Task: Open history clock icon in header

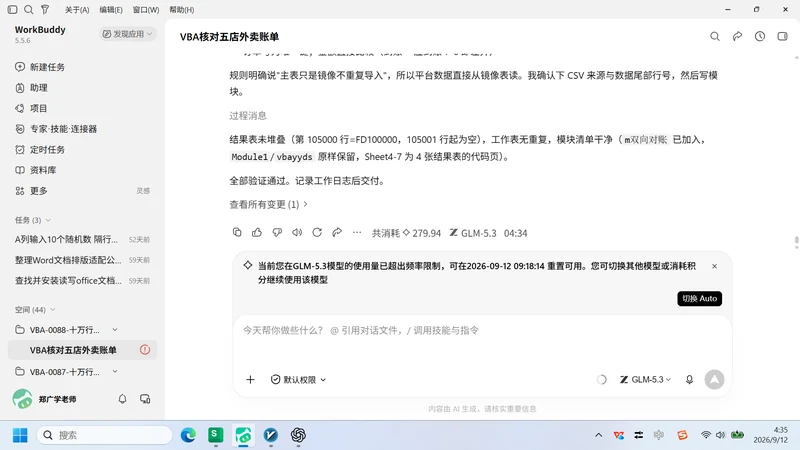Action: click(760, 36)
